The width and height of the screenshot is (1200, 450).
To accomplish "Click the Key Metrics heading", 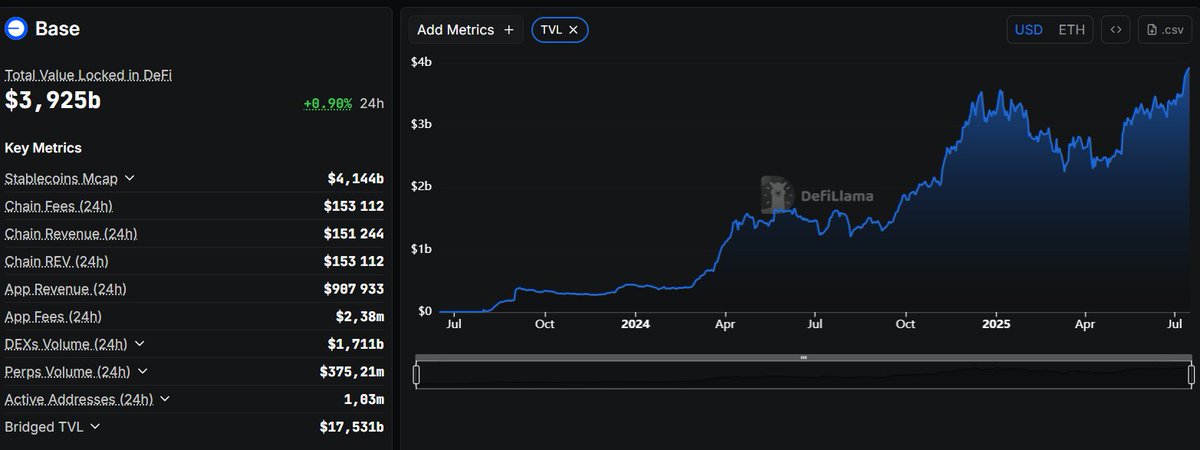I will [43, 147].
